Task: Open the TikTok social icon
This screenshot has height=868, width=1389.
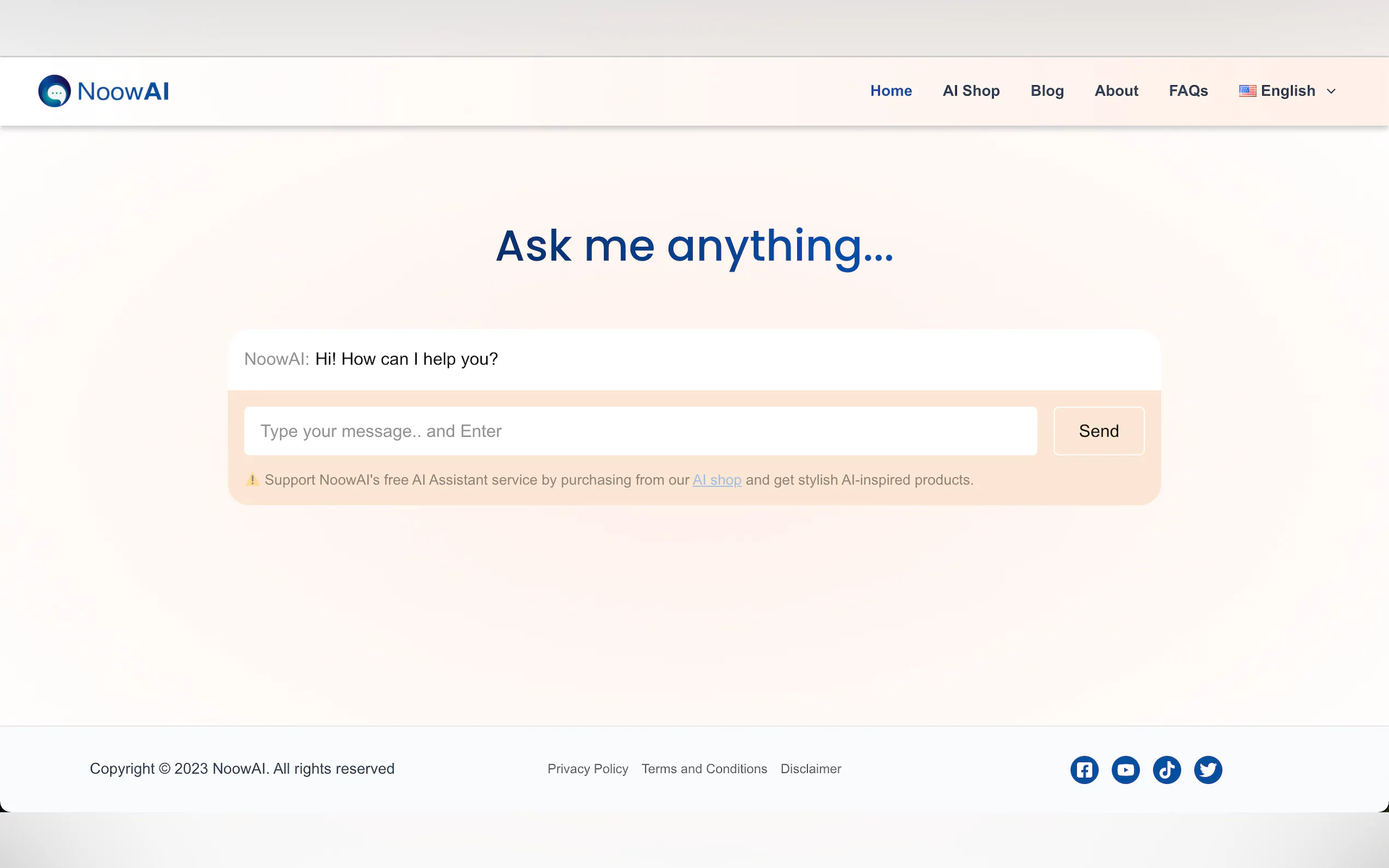Action: click(x=1167, y=769)
